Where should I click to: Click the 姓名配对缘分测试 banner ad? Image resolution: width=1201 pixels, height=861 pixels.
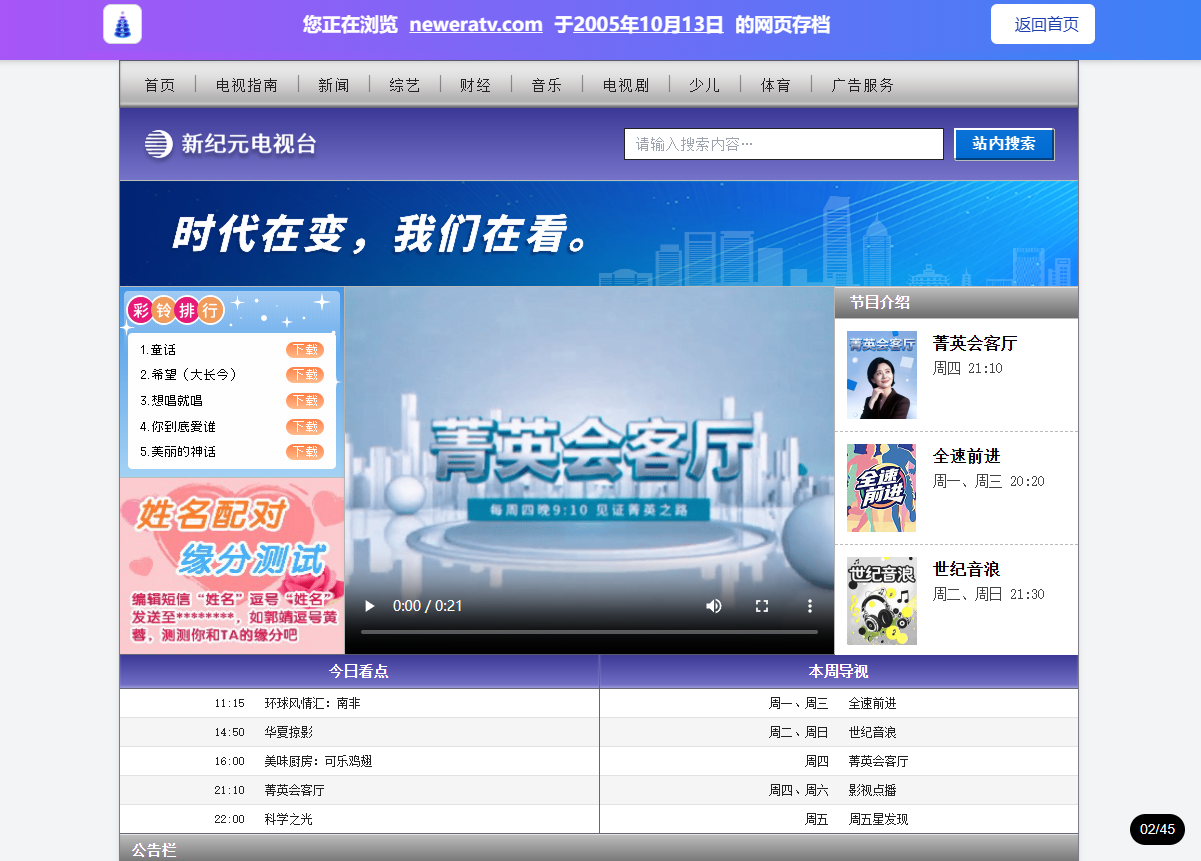click(x=232, y=564)
